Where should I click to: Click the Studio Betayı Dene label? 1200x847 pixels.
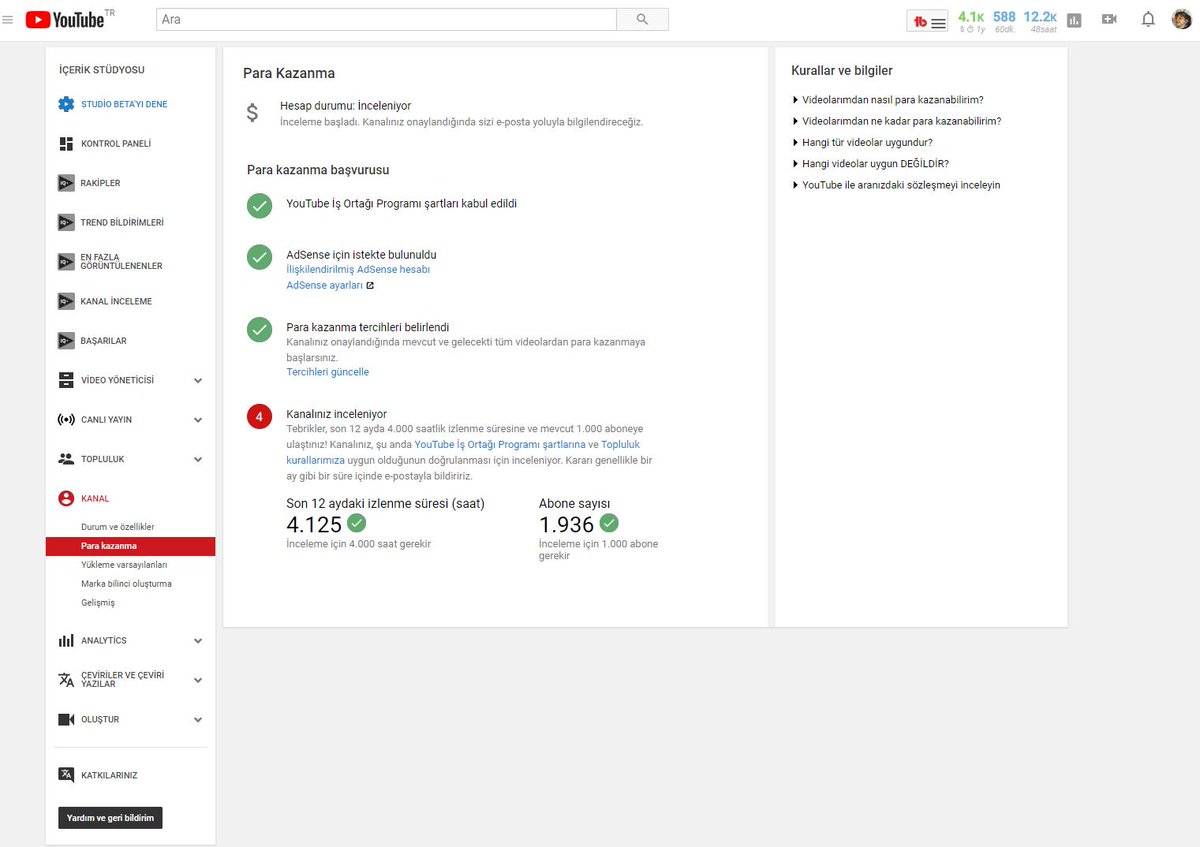124,104
